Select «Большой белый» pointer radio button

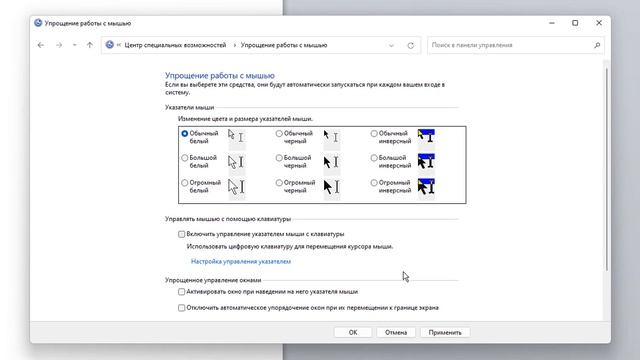coord(184,158)
